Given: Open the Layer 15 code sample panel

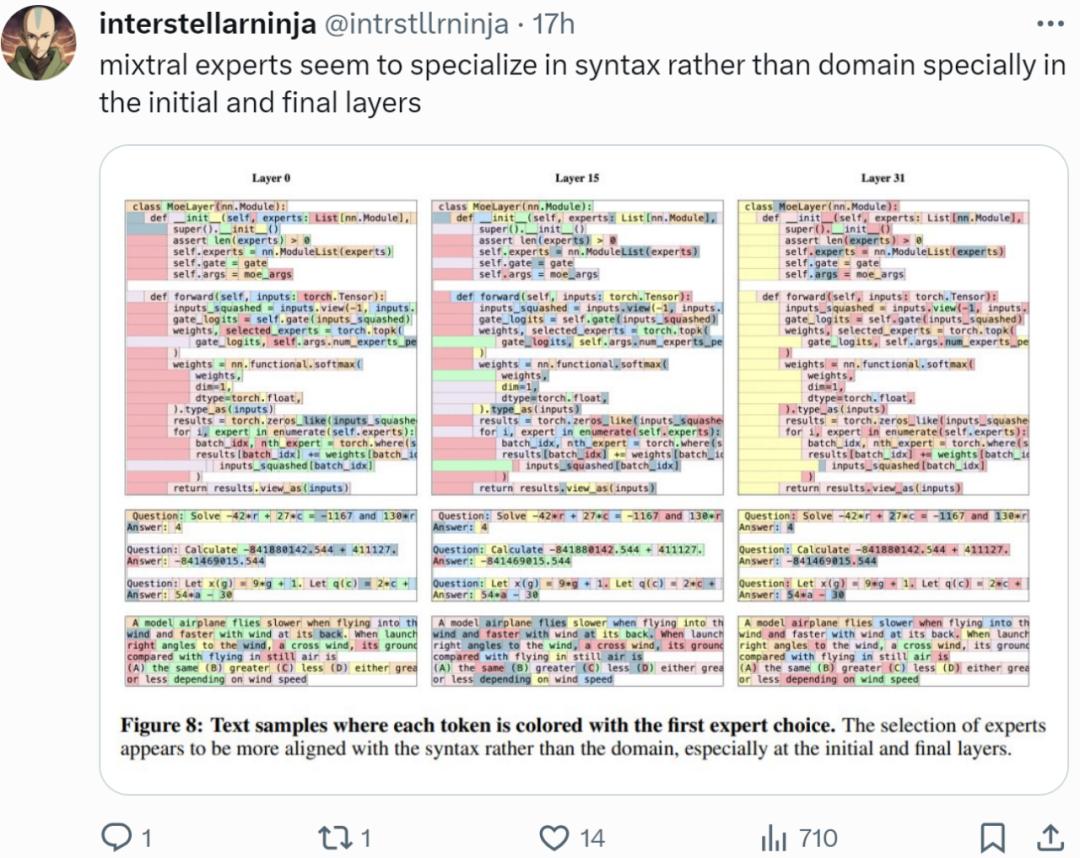Looking at the screenshot, I should click(x=577, y=347).
